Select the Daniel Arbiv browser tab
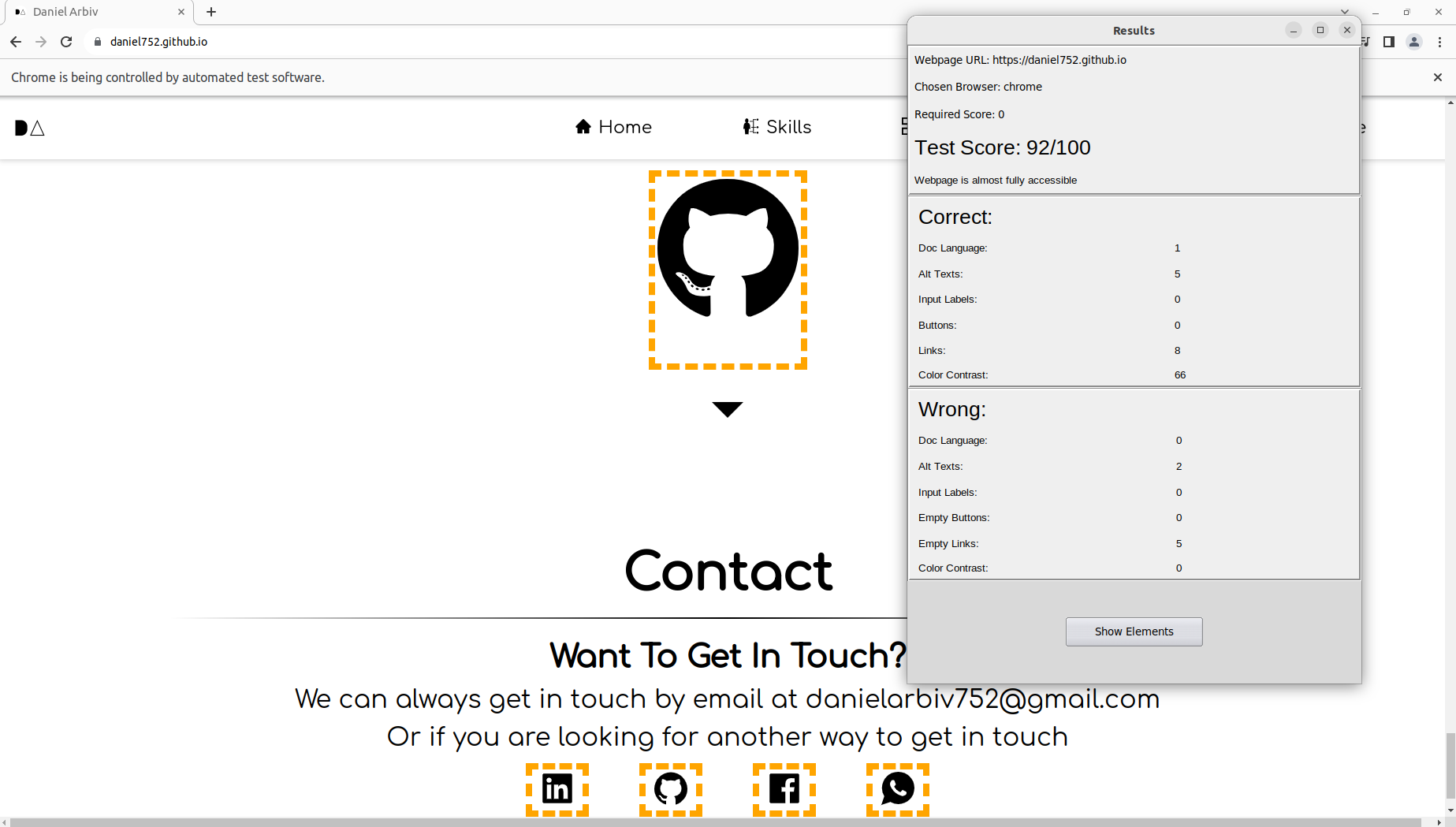The image size is (1456, 827). click(99, 12)
